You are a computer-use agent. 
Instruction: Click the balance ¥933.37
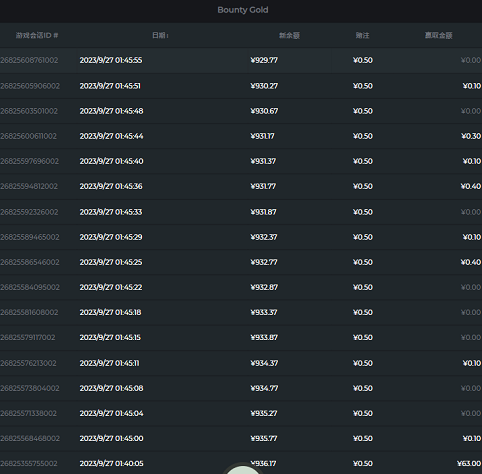point(264,312)
